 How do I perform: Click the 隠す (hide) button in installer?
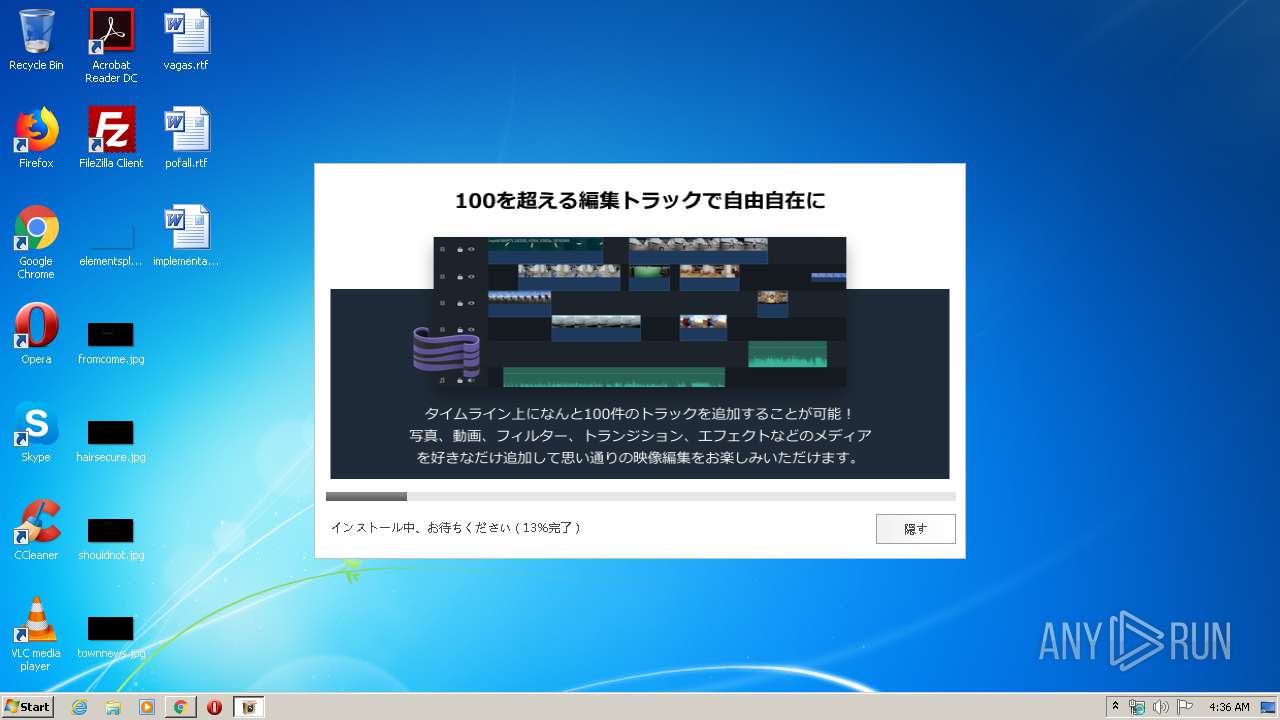coord(915,529)
